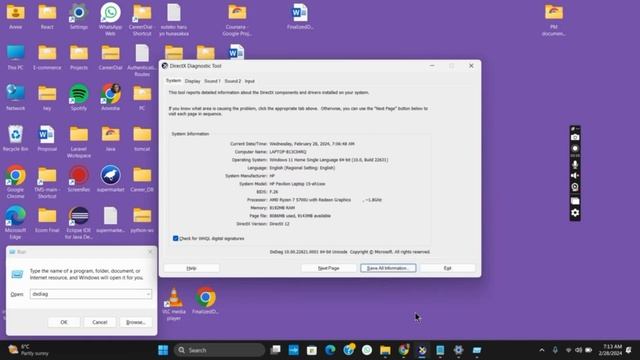Click Browse in the Run dialog
Screen dimensions: 640x360
136,322
